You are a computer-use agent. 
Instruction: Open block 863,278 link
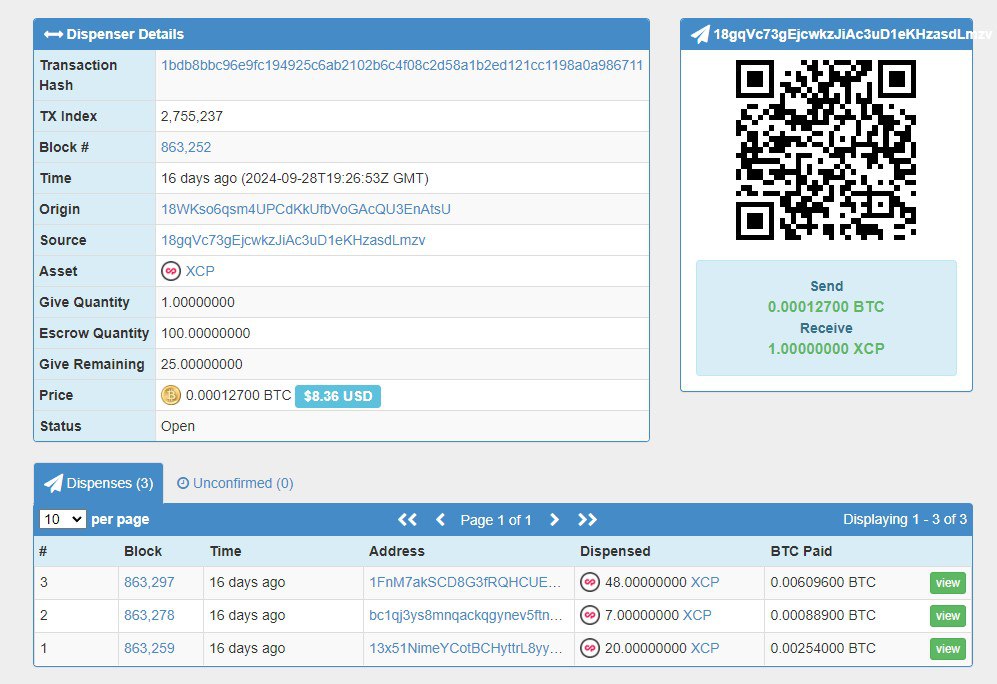(149, 615)
